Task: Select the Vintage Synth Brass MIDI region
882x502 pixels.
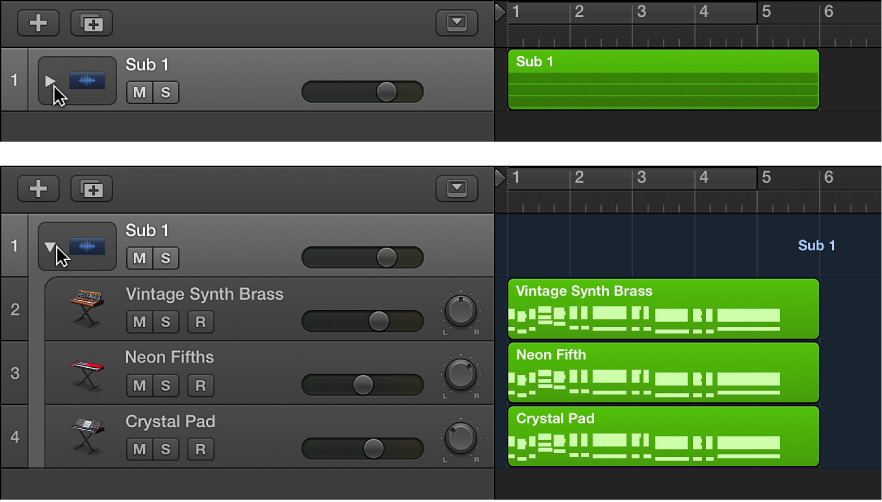Action: tap(663, 308)
